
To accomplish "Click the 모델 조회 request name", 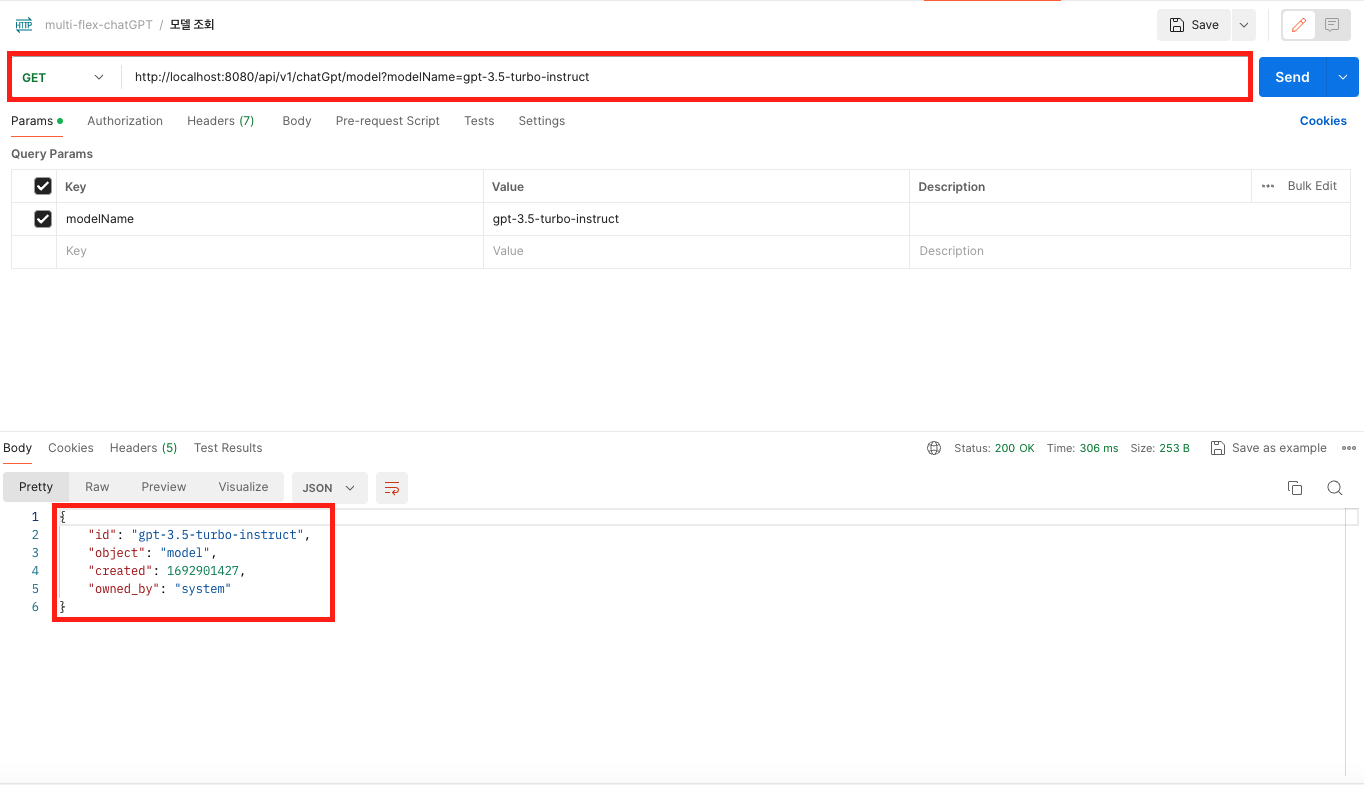I will (x=192, y=25).
